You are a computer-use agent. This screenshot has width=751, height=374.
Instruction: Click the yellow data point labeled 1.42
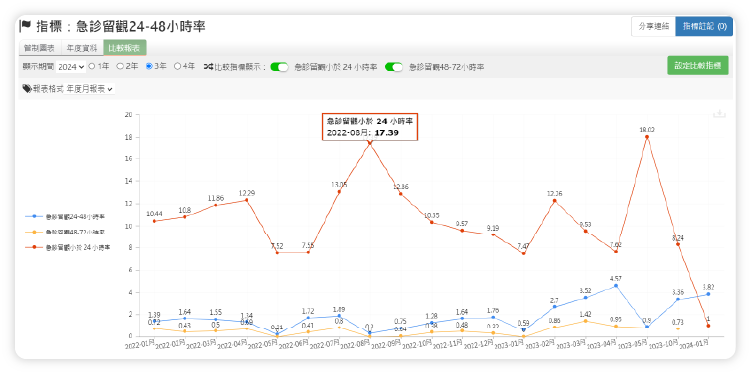(x=585, y=321)
